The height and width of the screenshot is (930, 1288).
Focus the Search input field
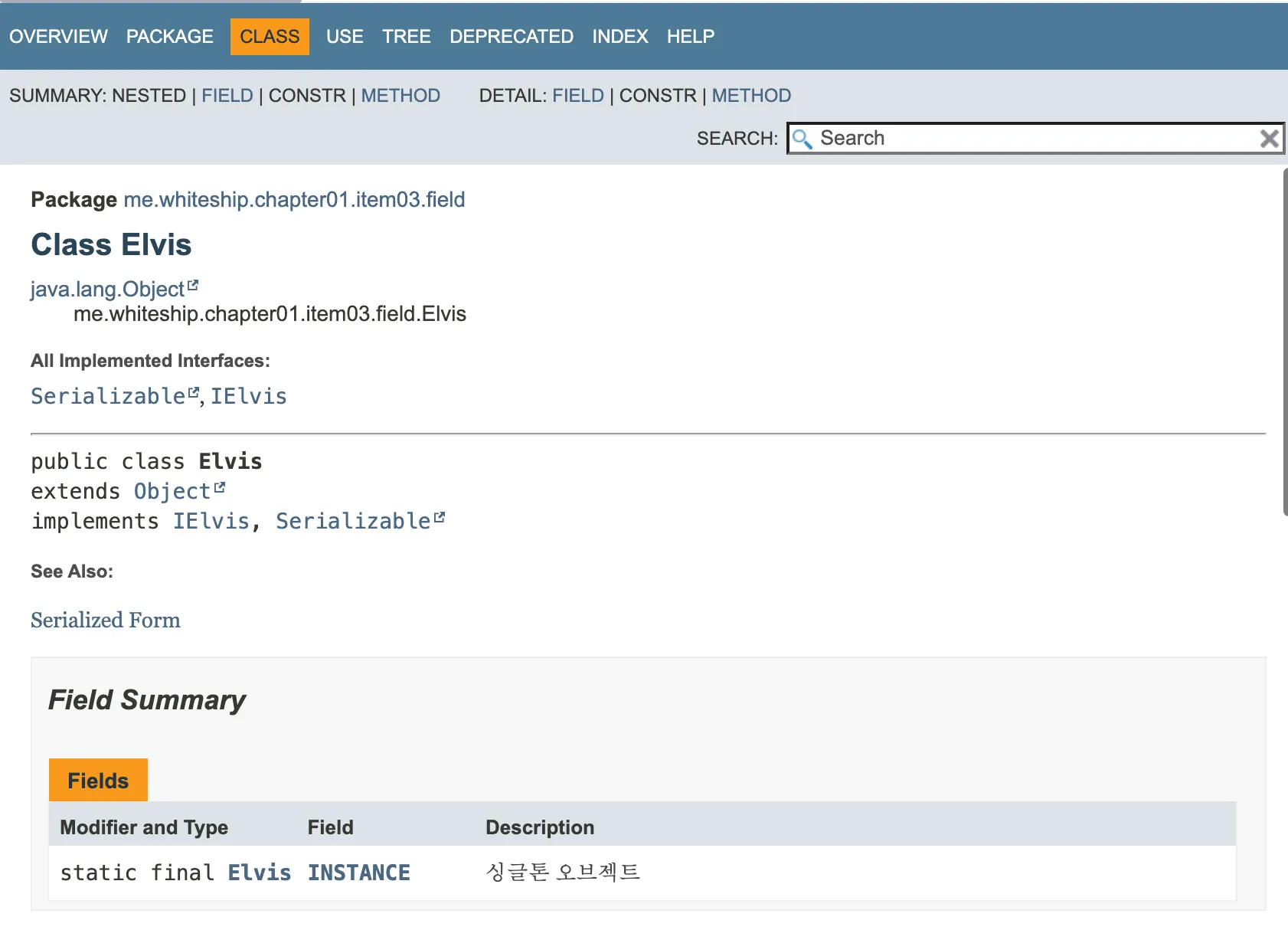1035,139
